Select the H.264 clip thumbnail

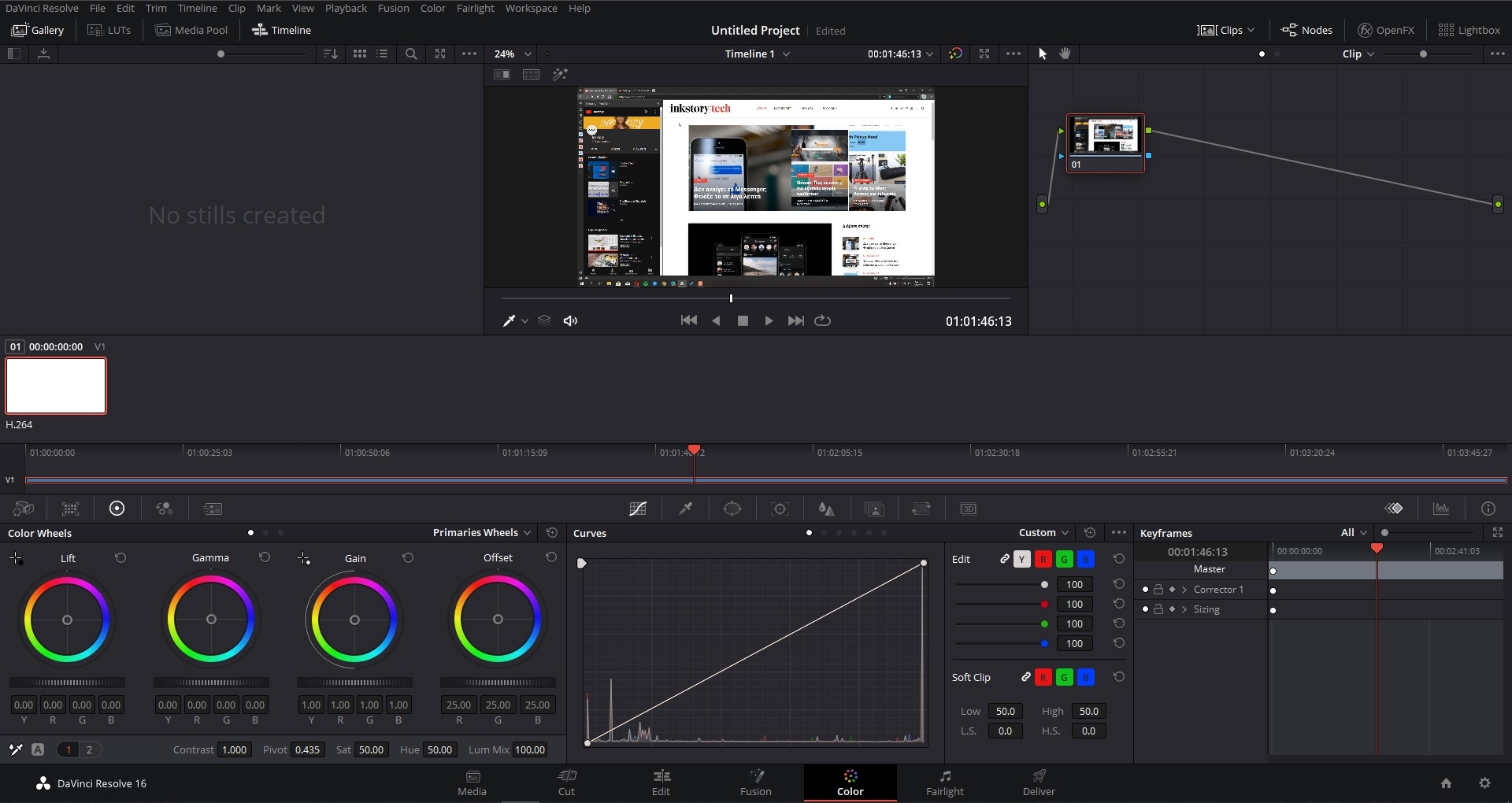coord(56,386)
